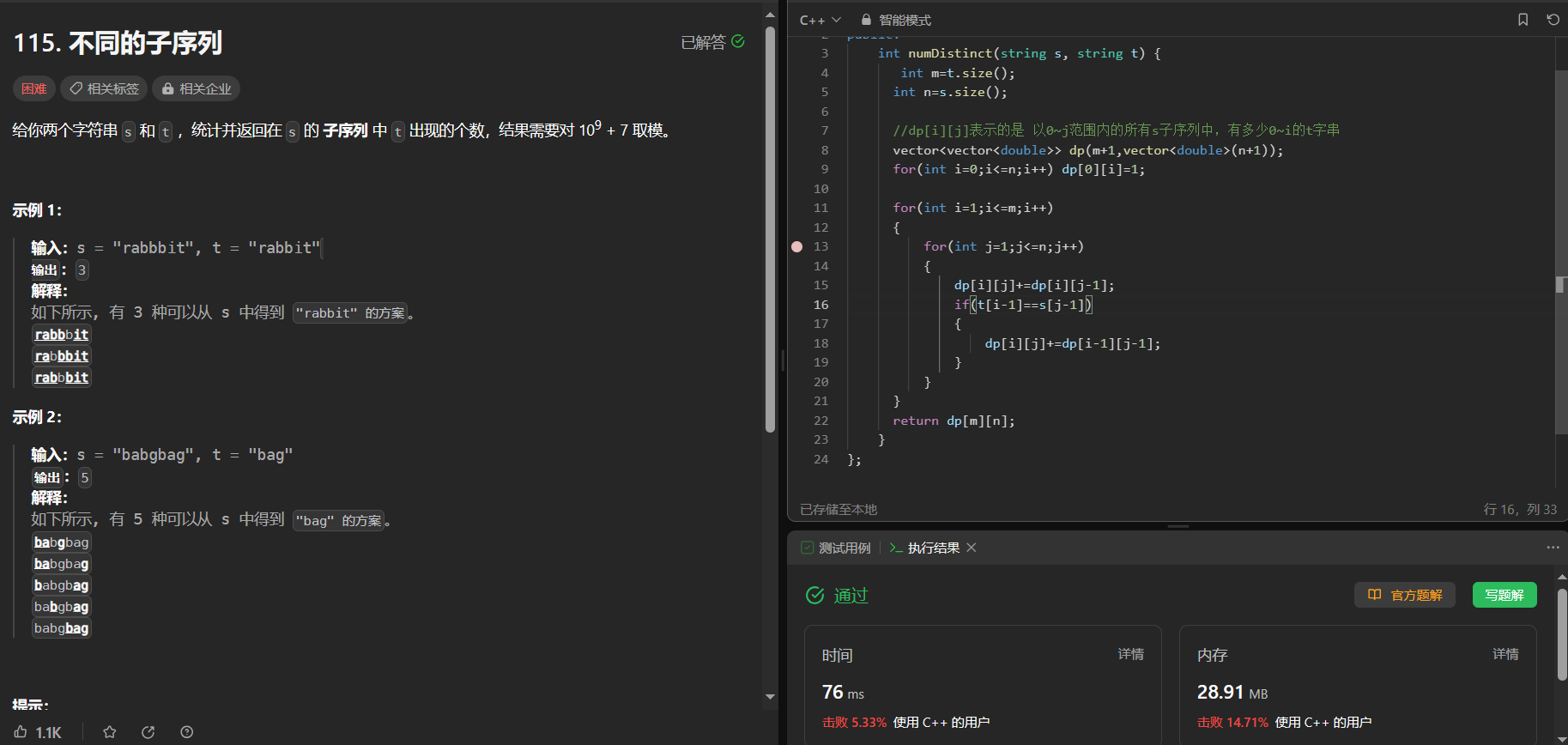The height and width of the screenshot is (745, 1568).
Task: Click the help question mark icon
Action: (186, 732)
